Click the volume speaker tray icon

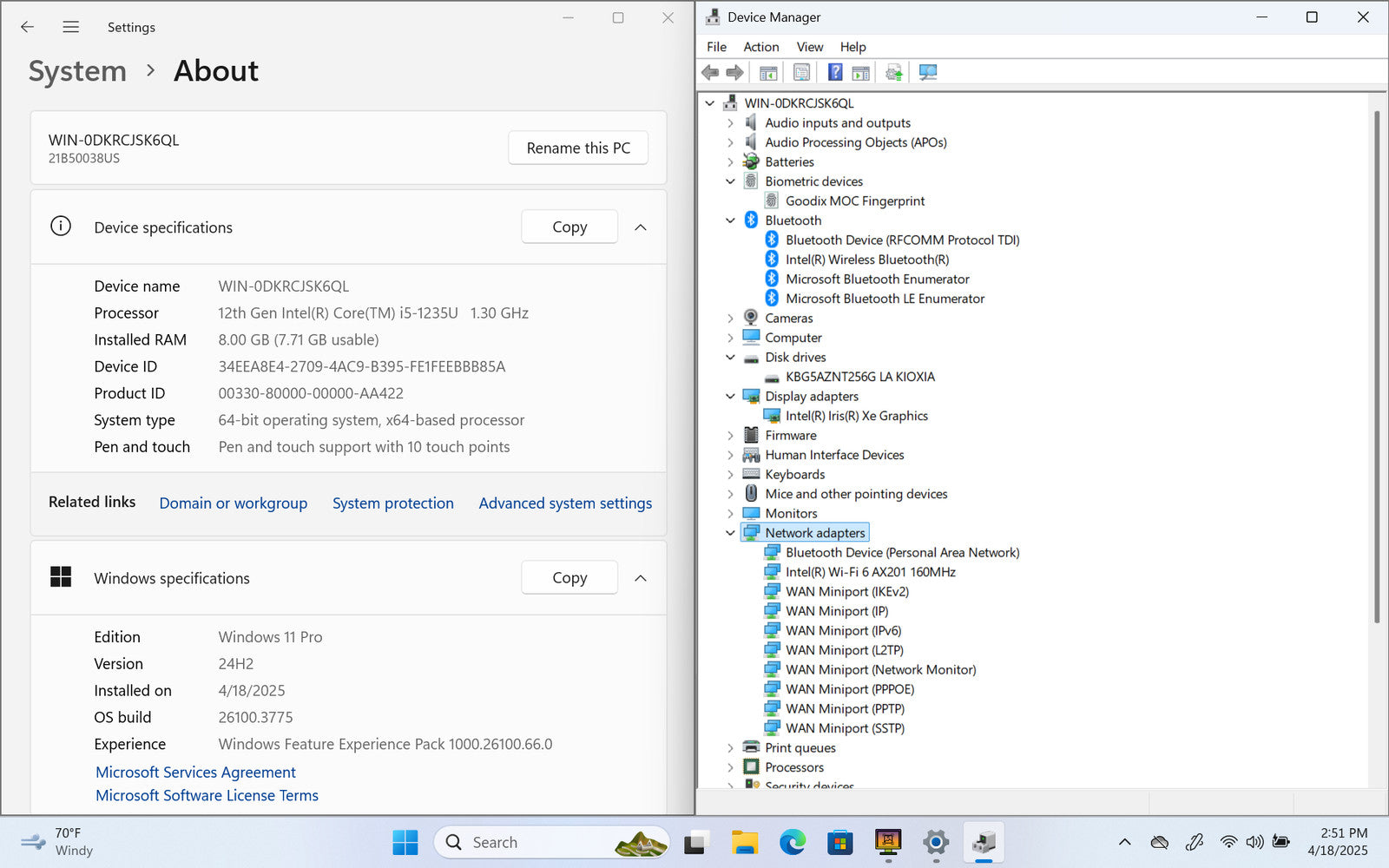(1254, 842)
